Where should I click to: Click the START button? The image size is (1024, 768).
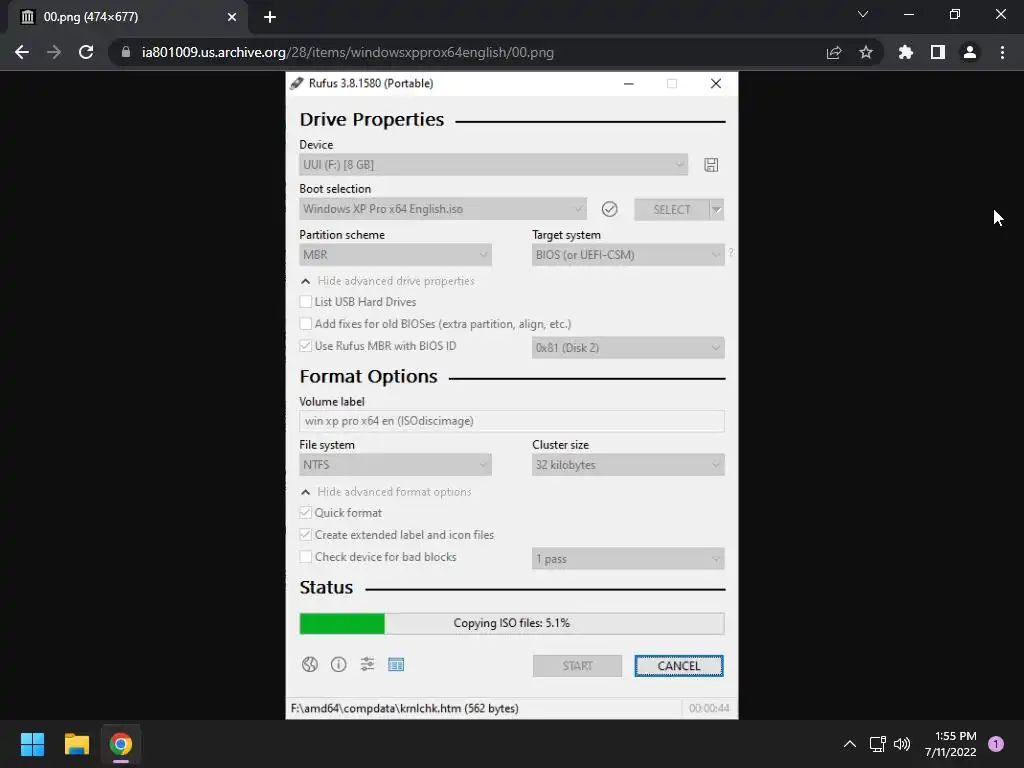pyautogui.click(x=577, y=665)
